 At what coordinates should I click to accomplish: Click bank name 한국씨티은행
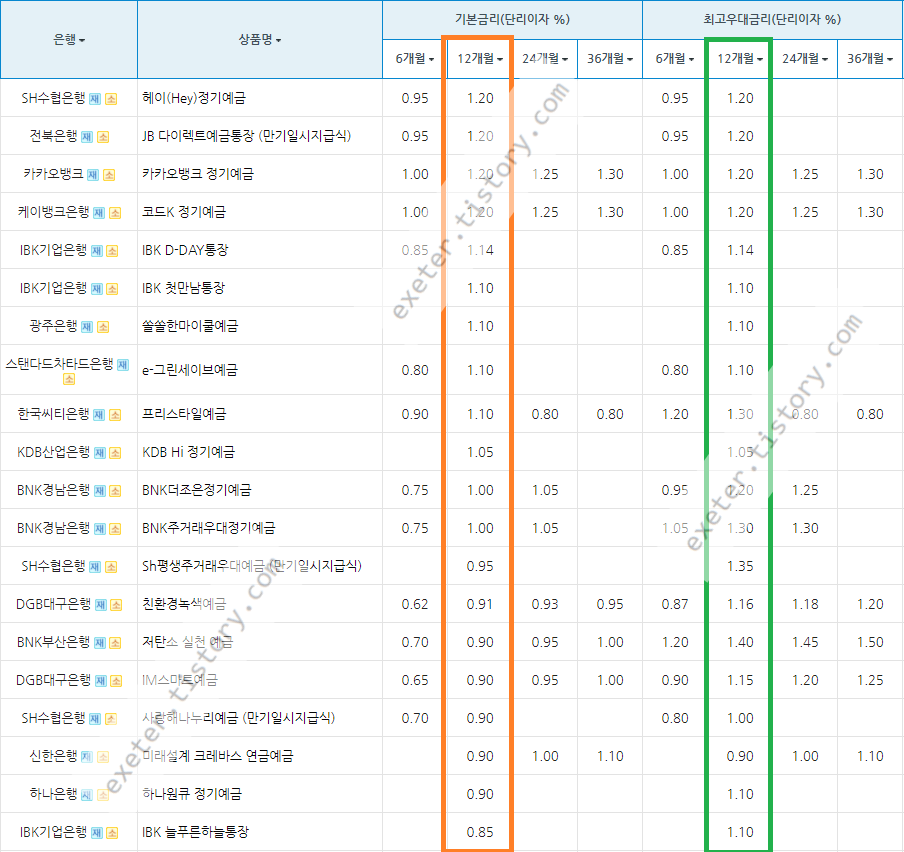(x=54, y=414)
